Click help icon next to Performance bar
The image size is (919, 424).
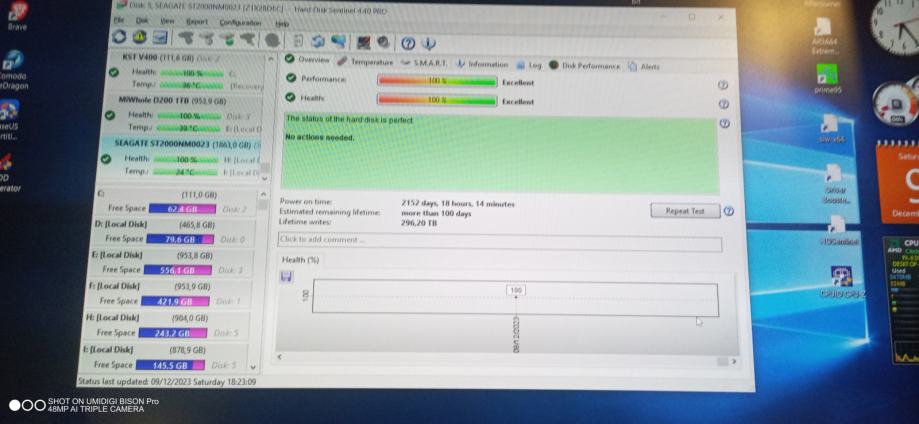click(x=723, y=85)
